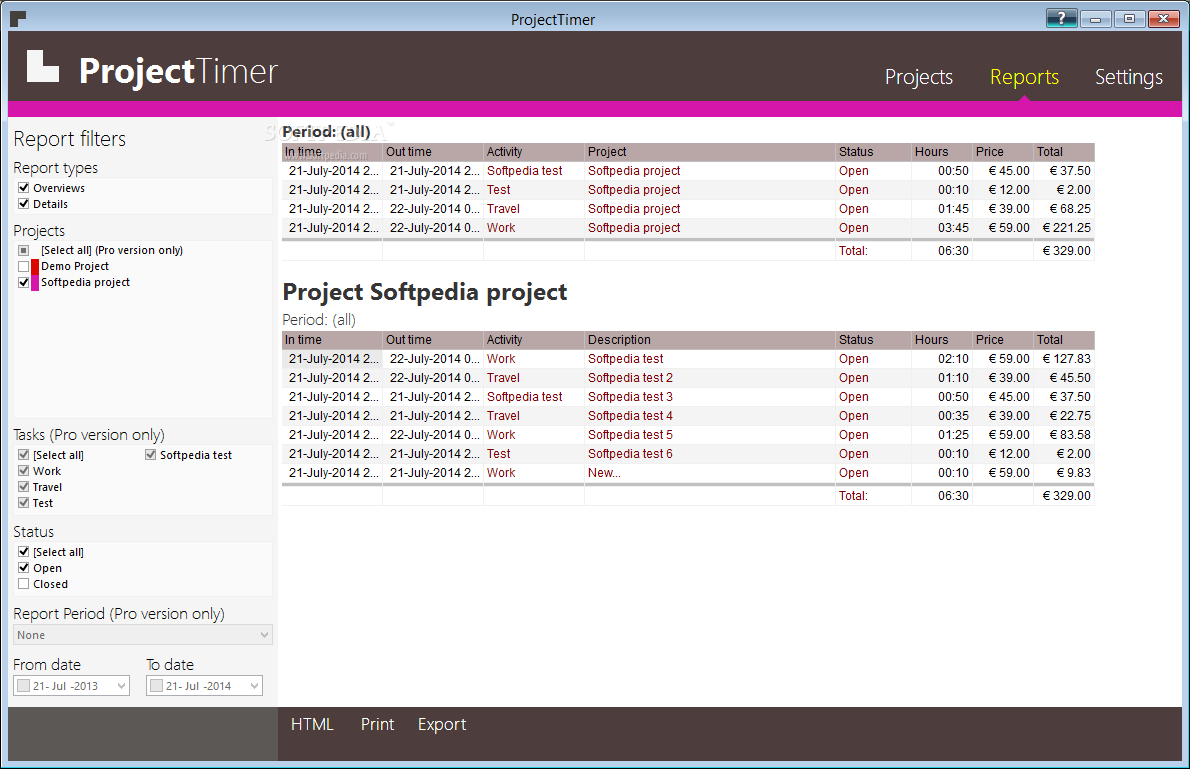Toggle the Overviews report type checkbox
Viewport: 1190px width, 769px height.
[24, 188]
